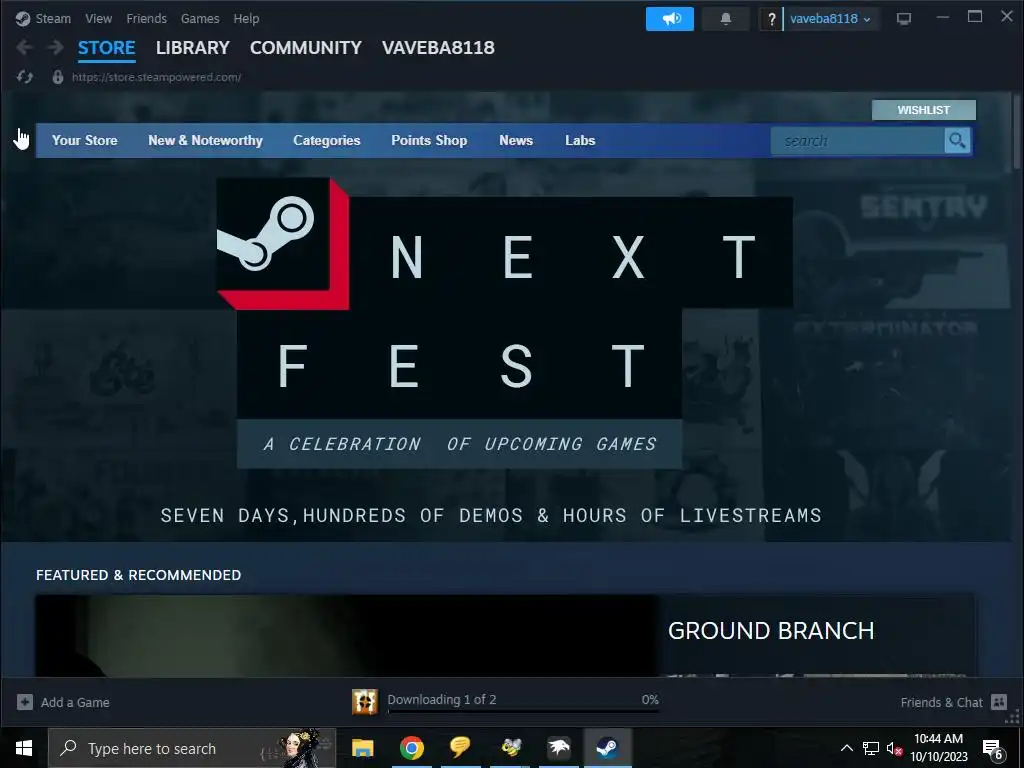Open the Your Store dropdown
Image resolution: width=1024 pixels, height=768 pixels.
click(x=85, y=140)
